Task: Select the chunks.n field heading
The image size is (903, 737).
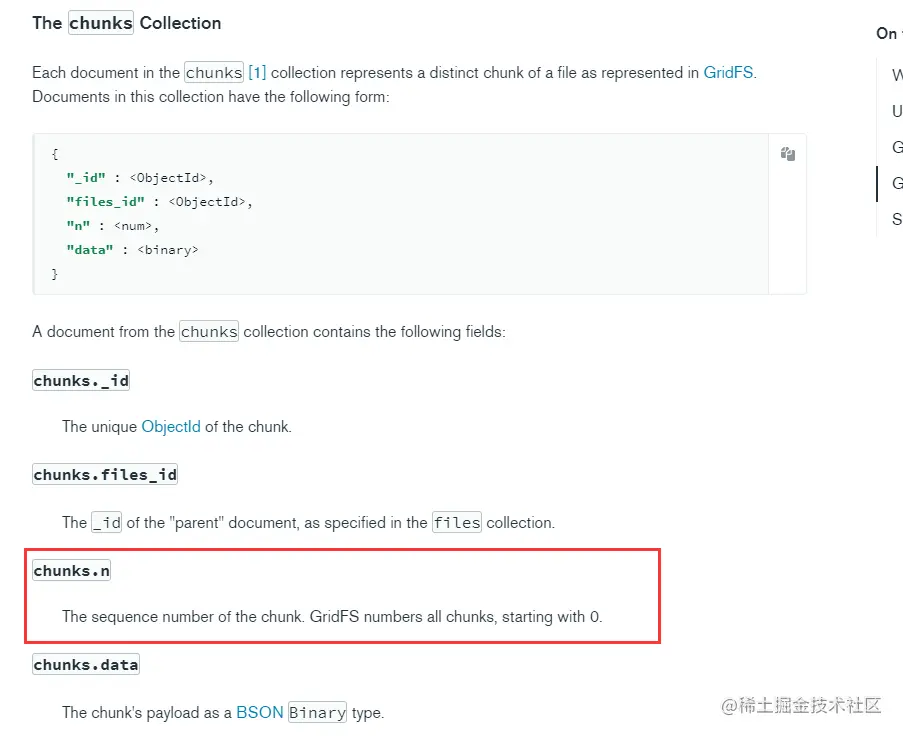Action: [x=72, y=571]
